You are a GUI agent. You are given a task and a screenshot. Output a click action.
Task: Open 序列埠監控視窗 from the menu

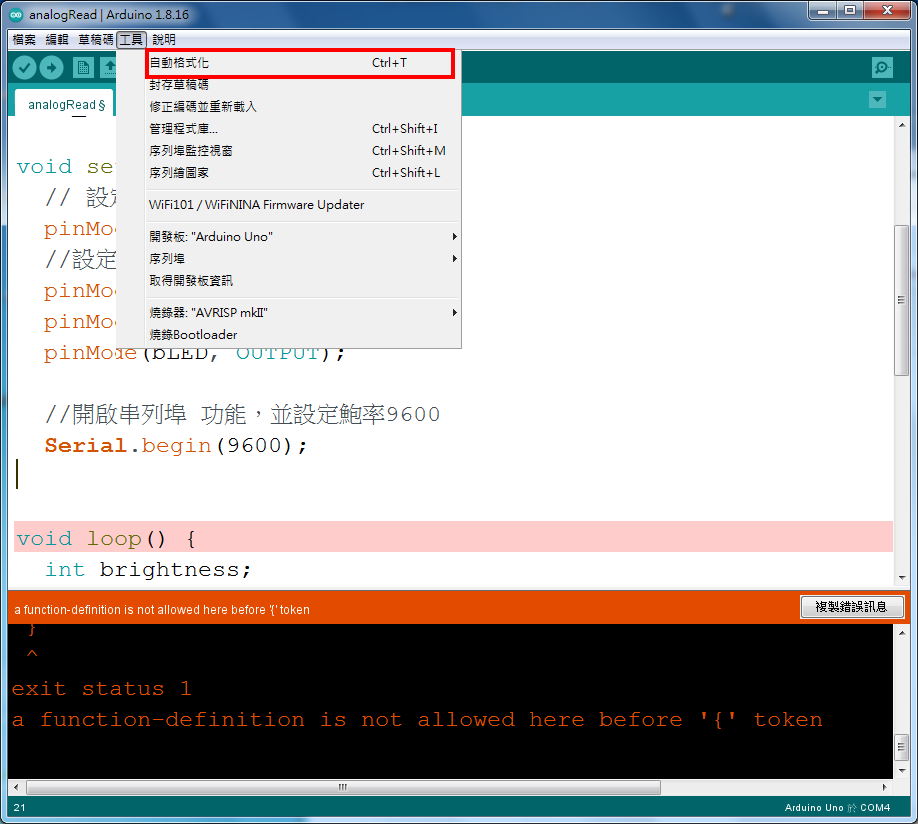pos(303,151)
